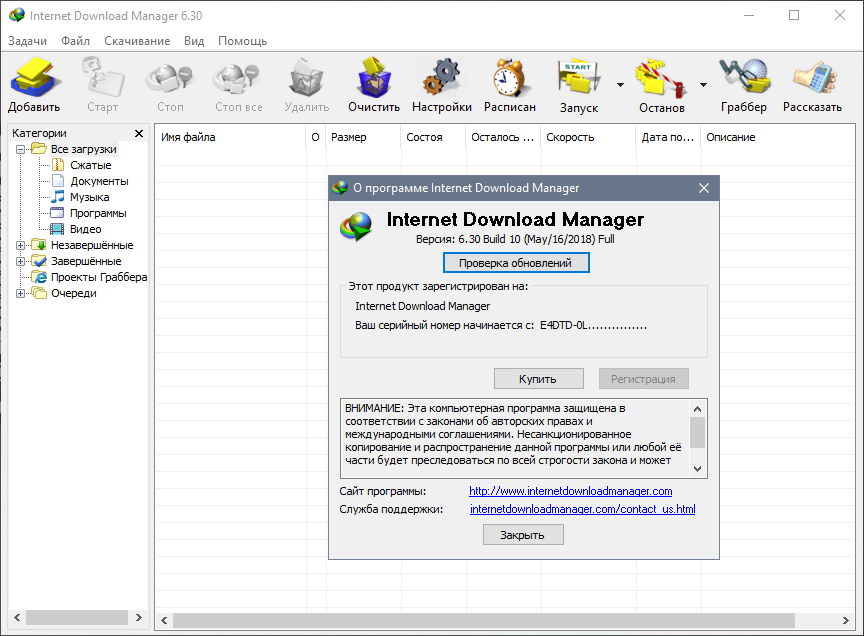The height and width of the screenshot is (636, 864).
Task: Open the Задачи menu
Action: click(x=28, y=41)
